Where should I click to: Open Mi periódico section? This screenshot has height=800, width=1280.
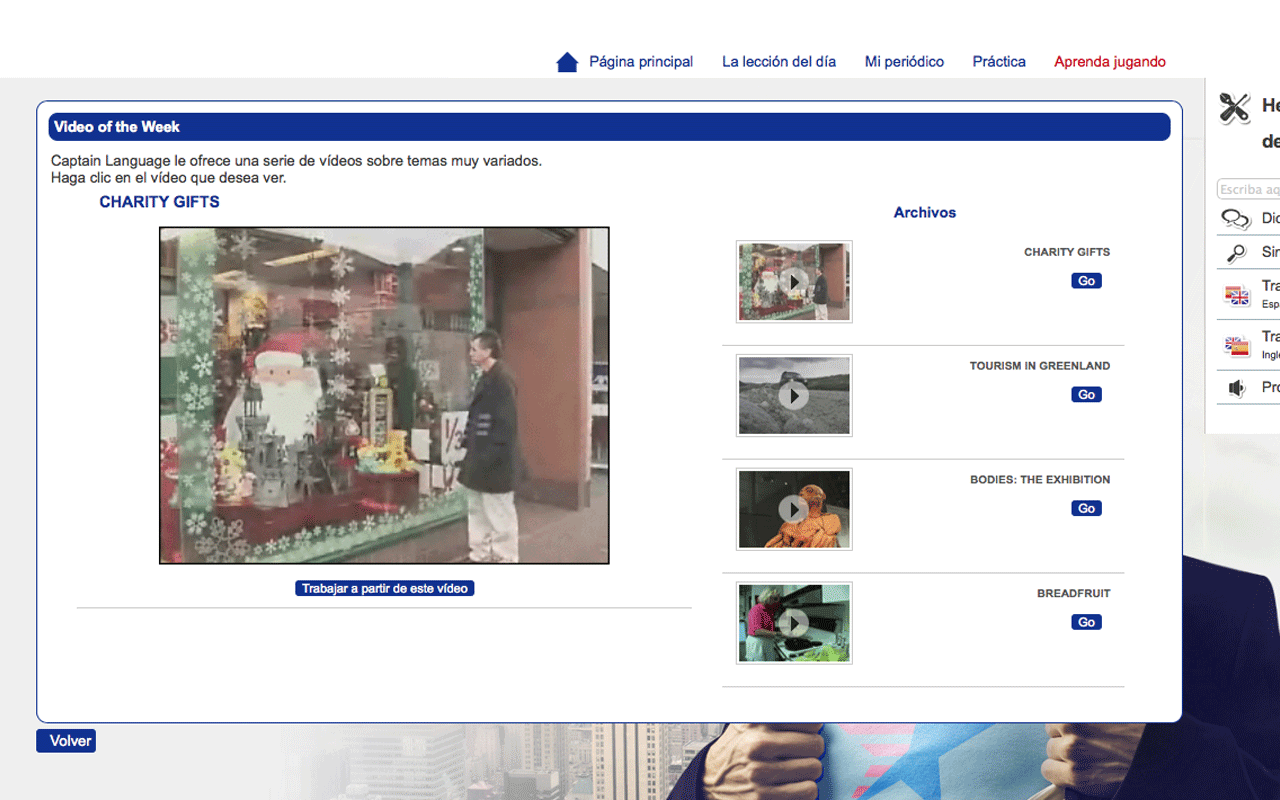[x=904, y=62]
